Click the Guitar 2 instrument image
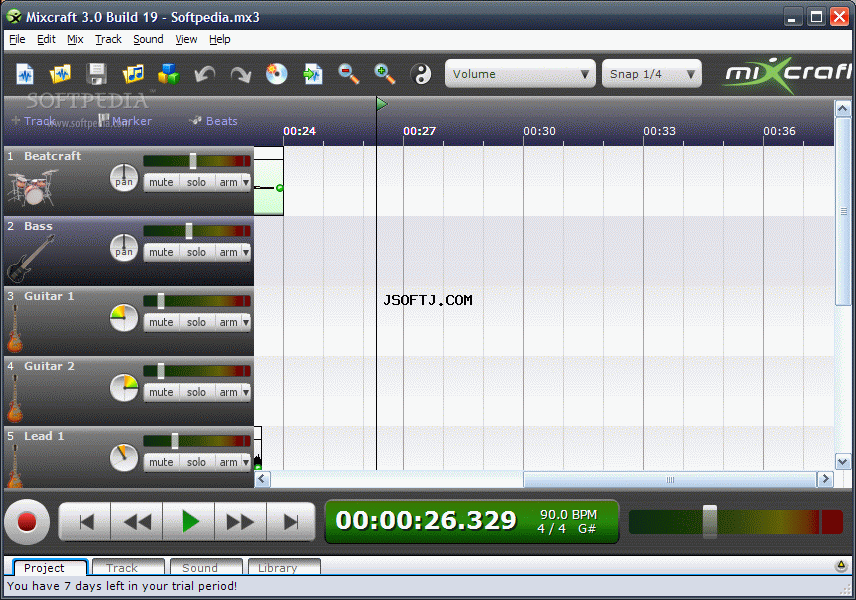 pos(15,399)
